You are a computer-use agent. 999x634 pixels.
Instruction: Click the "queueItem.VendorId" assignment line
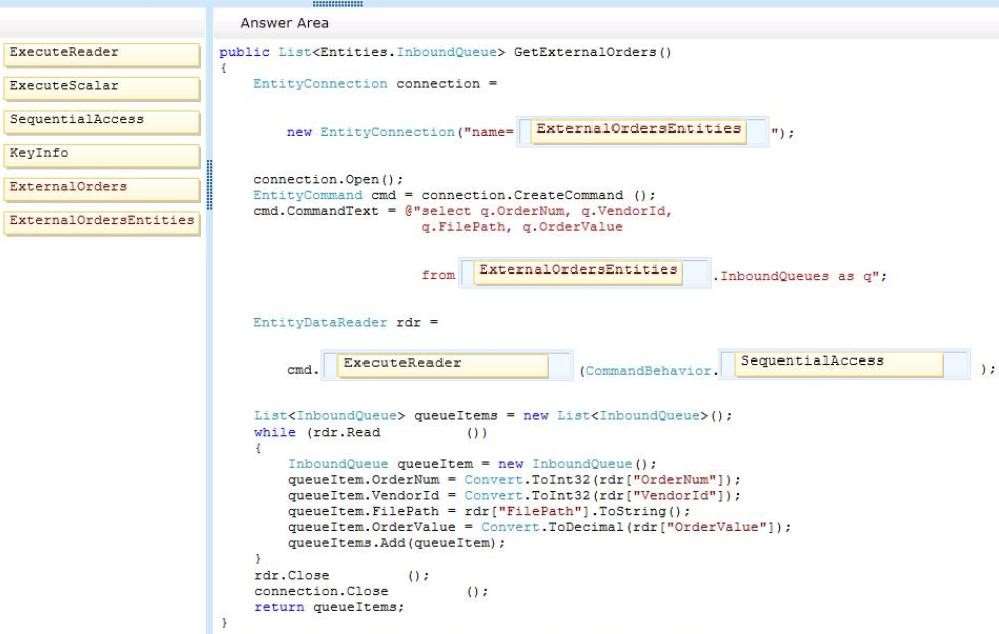[514, 496]
